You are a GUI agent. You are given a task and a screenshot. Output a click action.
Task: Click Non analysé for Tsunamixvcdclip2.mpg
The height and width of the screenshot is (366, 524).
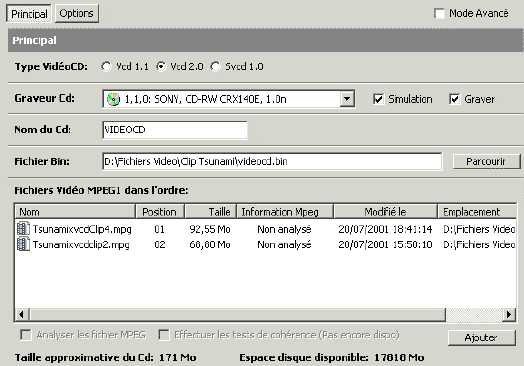[x=284, y=245]
